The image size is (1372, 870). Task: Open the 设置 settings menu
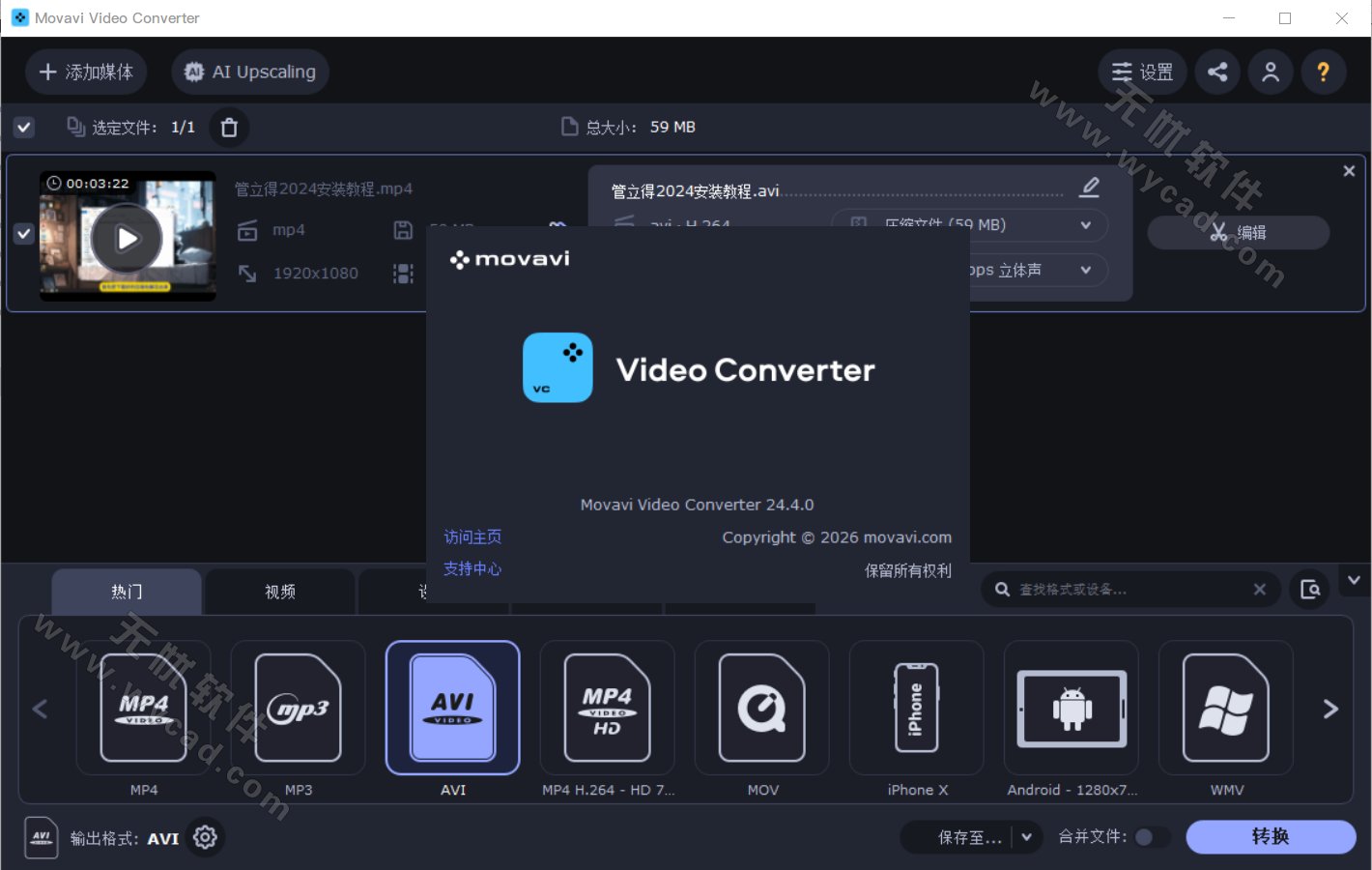point(1142,72)
